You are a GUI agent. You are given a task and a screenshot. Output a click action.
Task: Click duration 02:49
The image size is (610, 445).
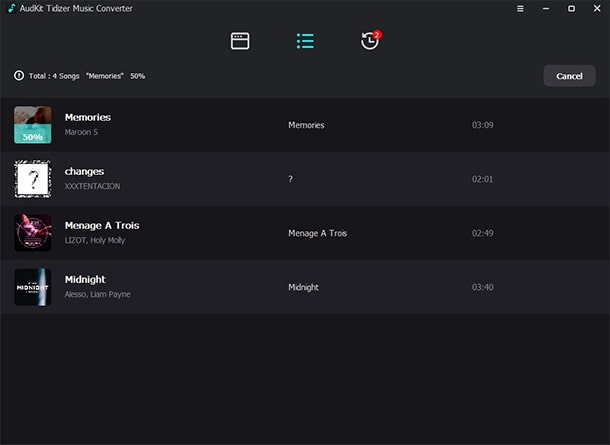click(x=482, y=233)
